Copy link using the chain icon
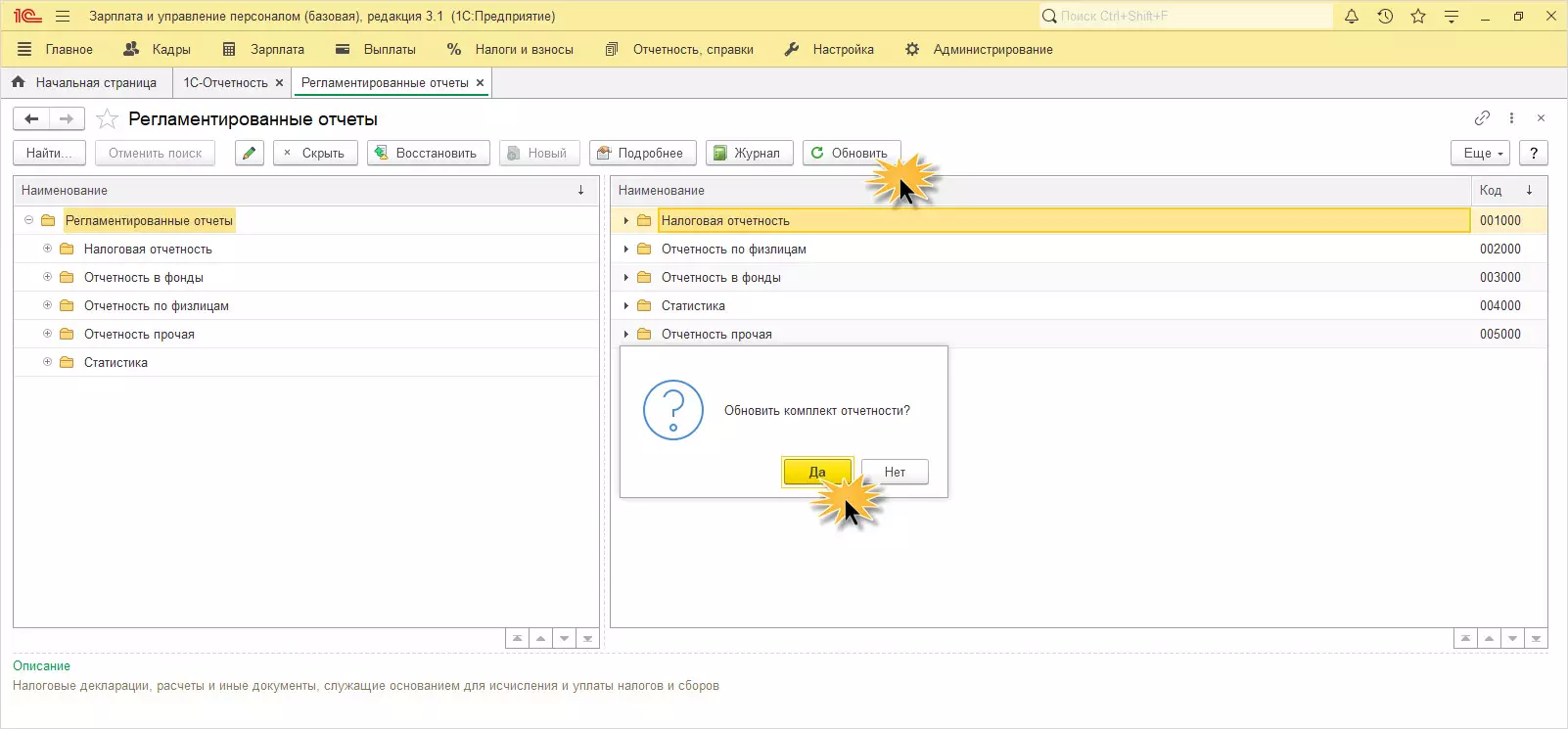 1482,118
